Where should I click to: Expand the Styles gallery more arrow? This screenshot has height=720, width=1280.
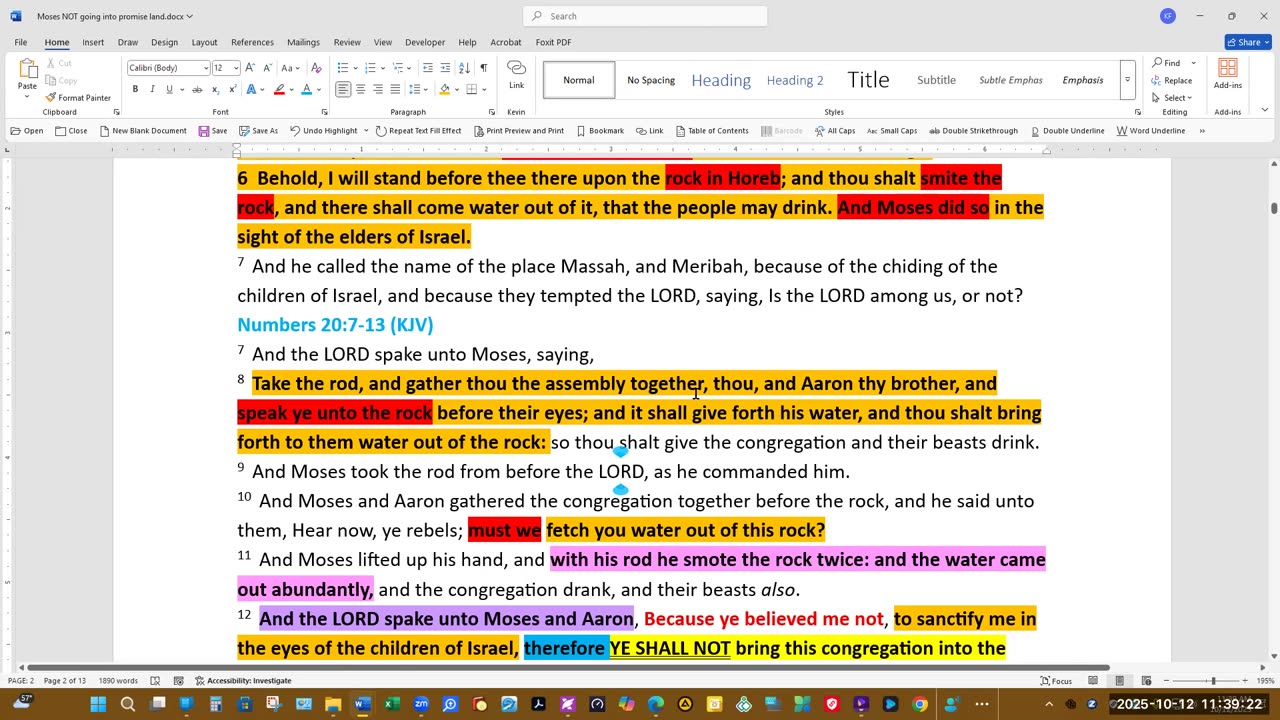pos(1127,80)
